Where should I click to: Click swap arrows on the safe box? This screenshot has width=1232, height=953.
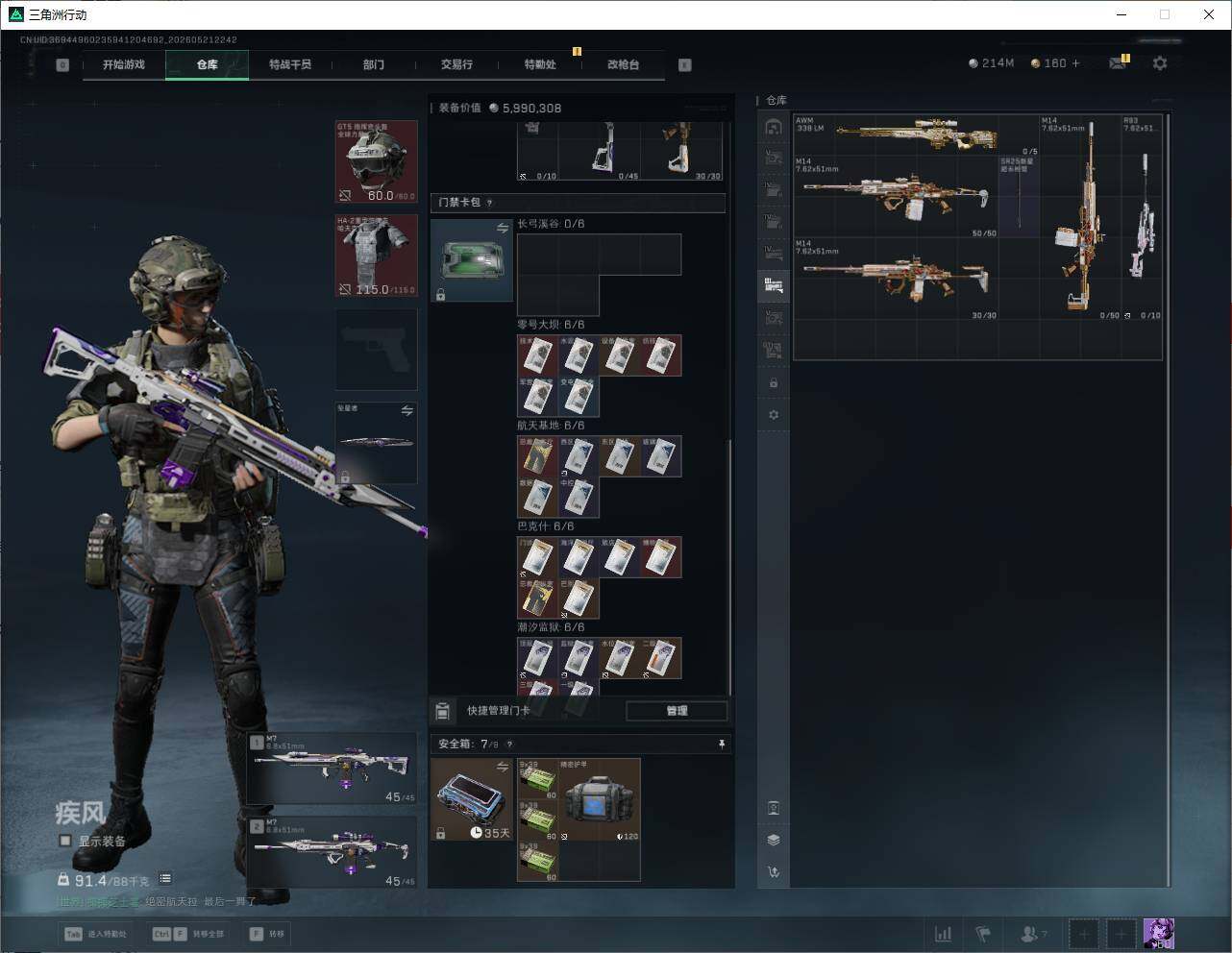(502, 767)
